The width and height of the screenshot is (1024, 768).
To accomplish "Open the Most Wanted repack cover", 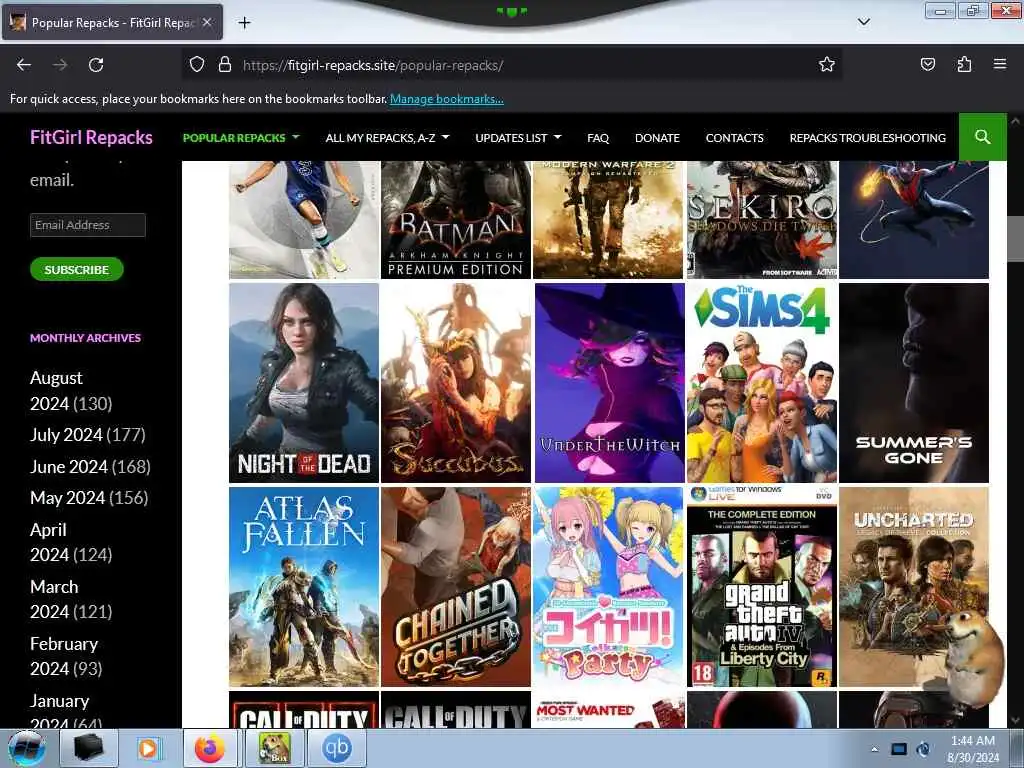I will click(609, 710).
